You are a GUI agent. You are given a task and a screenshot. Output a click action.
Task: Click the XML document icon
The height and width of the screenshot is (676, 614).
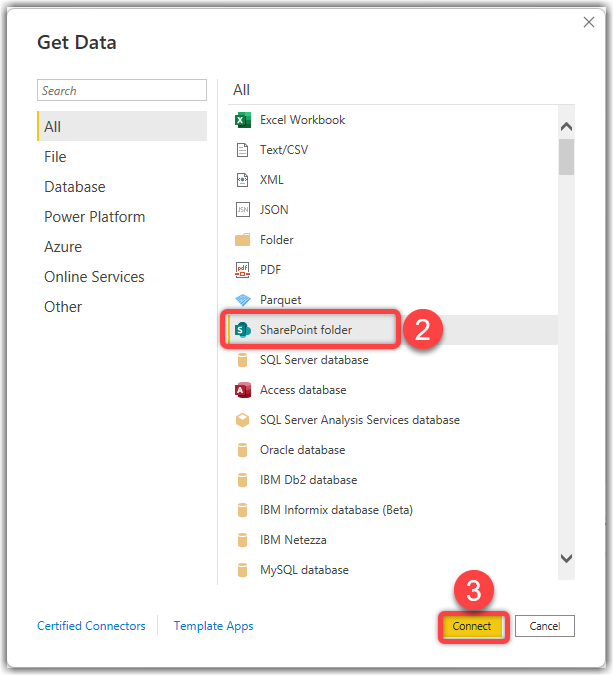243,180
